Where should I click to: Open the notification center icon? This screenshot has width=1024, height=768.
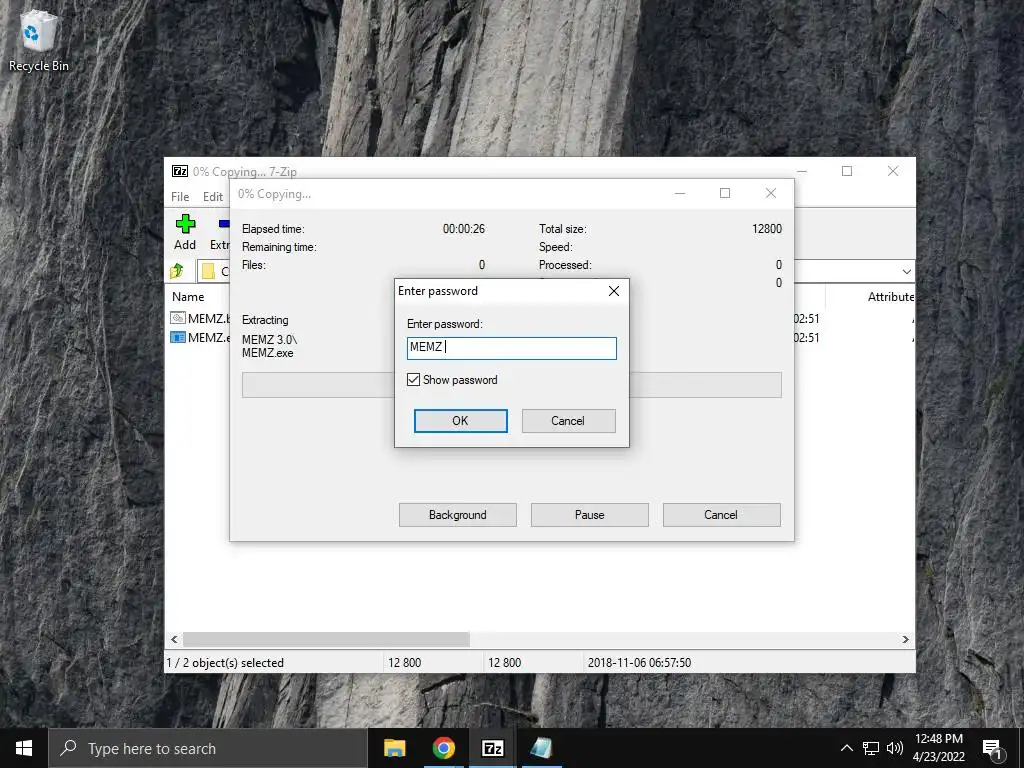pos(992,749)
